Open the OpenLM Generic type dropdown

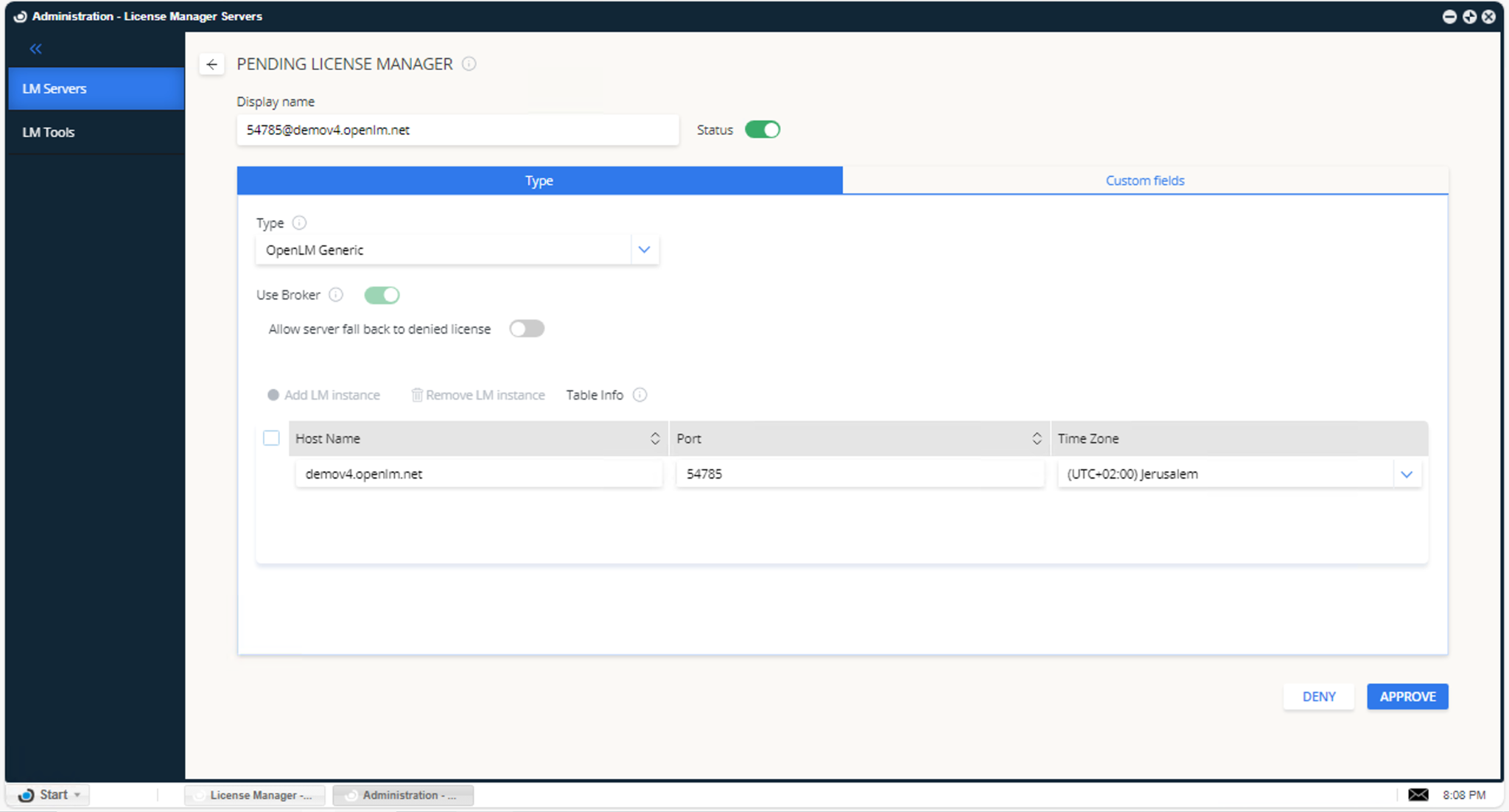click(x=644, y=250)
